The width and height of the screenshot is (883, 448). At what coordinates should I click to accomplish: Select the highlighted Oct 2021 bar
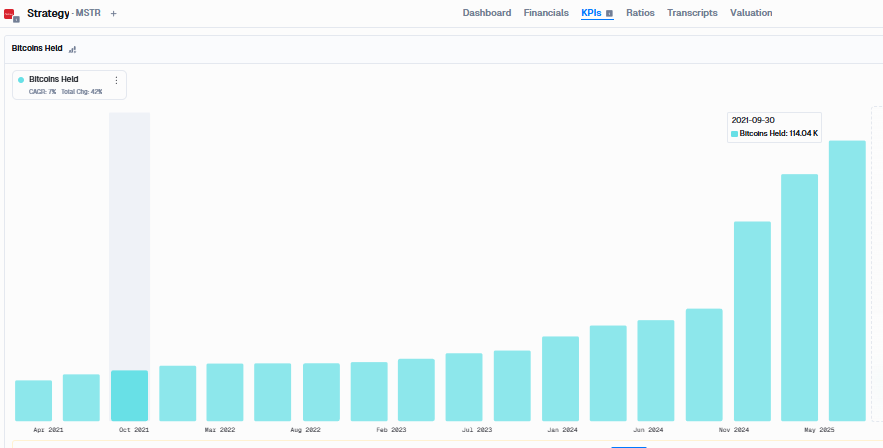point(130,396)
